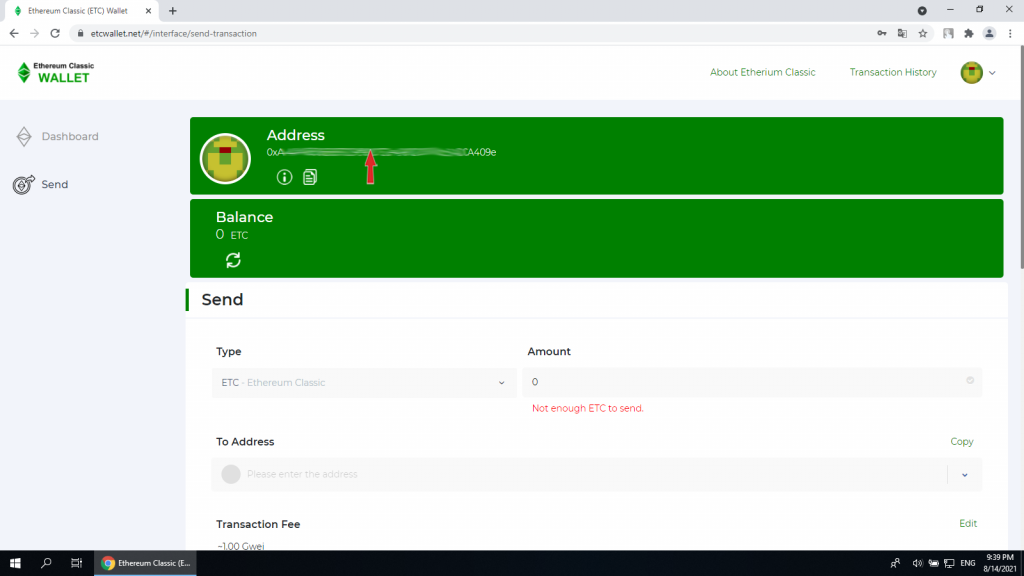Open the About Etherium Classic link
1024x576 pixels.
pos(762,72)
